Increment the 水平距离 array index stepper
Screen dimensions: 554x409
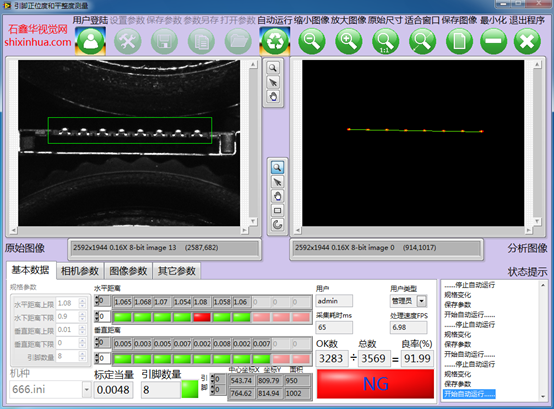97,299
